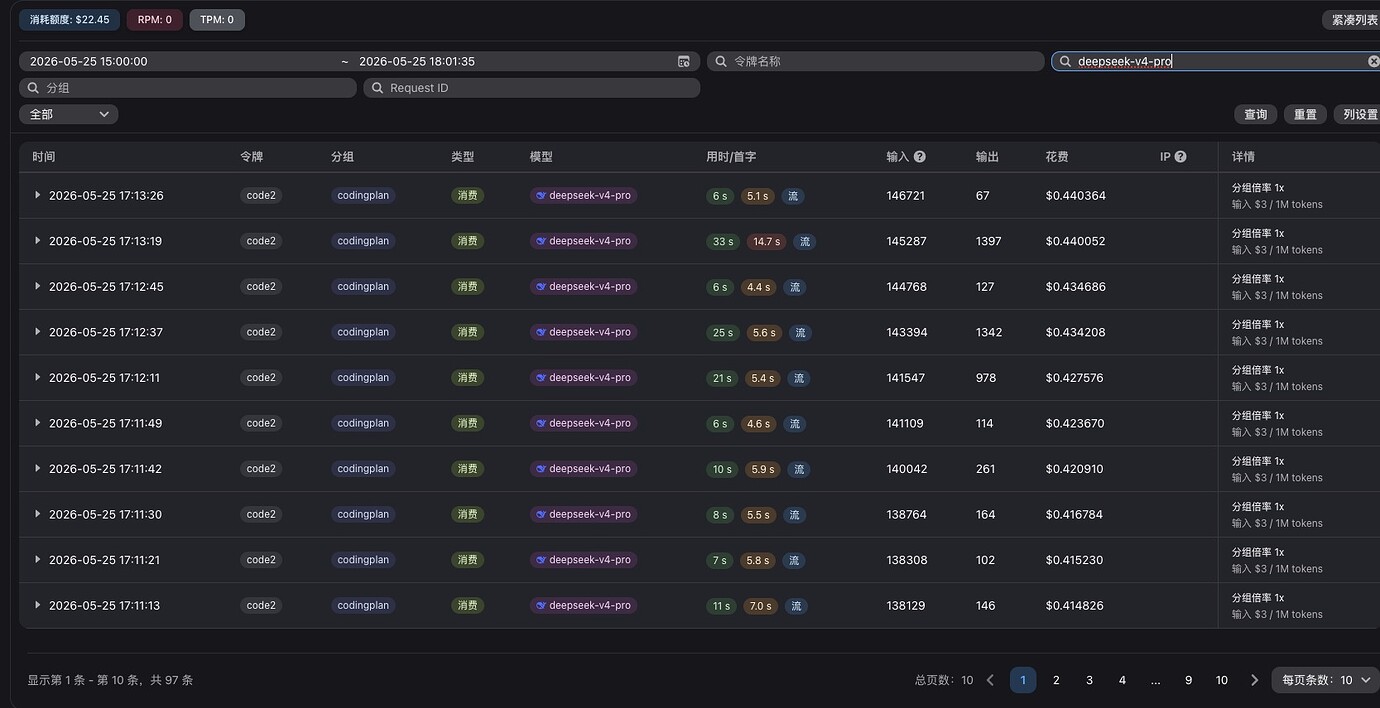The height and width of the screenshot is (708, 1380).
Task: Click the 消耗额度 $22.45 badge
Action: tap(70, 20)
